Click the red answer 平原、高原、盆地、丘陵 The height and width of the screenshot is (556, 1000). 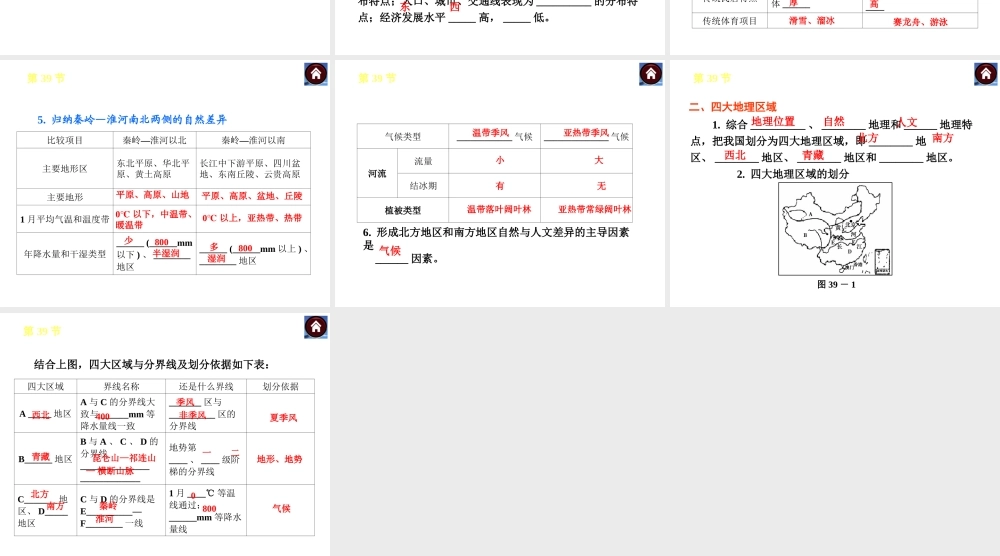(252, 196)
